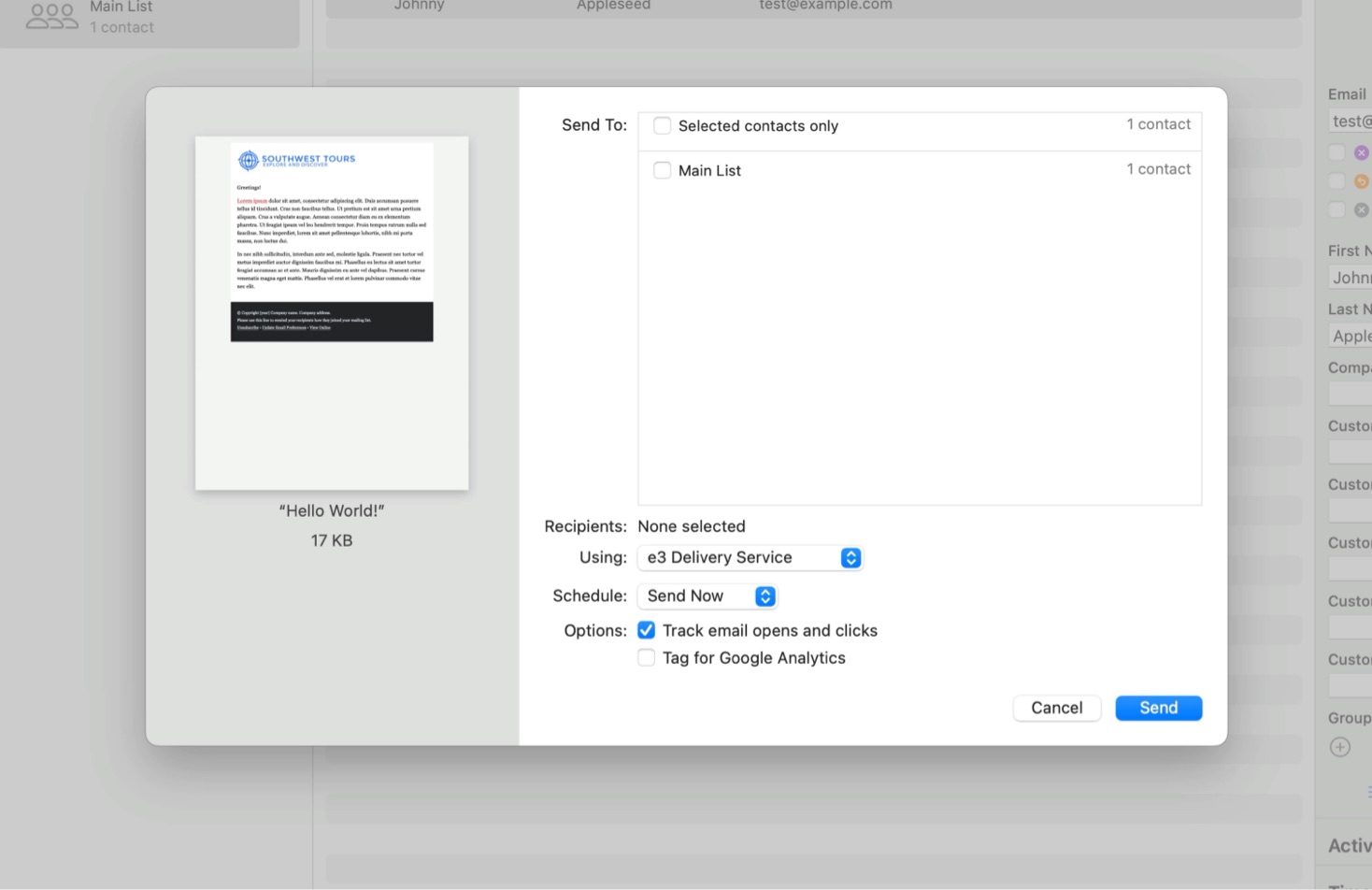The width and height of the screenshot is (1372, 890).
Task: Click the orange bounce arrow icon
Action: [1361, 181]
